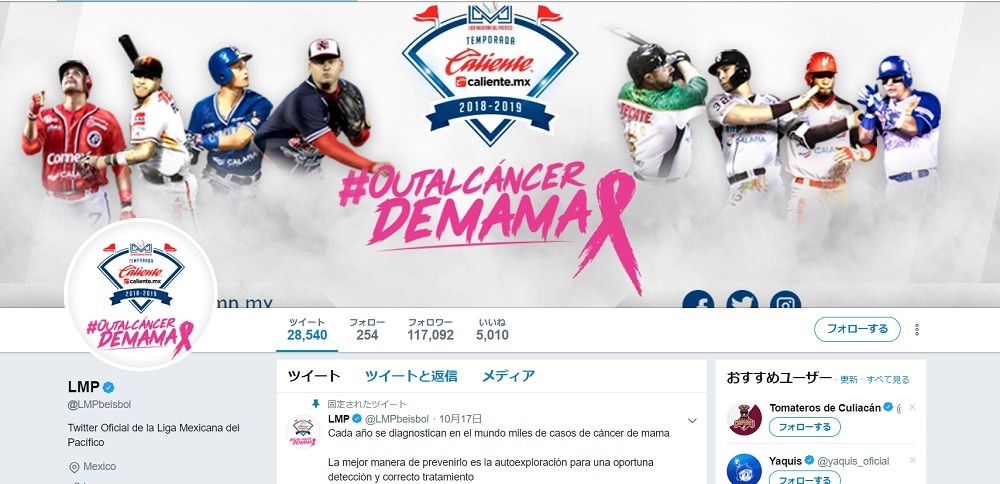Switch to the ツイートと返信 tab
The height and width of the screenshot is (484, 1000).
point(411,376)
